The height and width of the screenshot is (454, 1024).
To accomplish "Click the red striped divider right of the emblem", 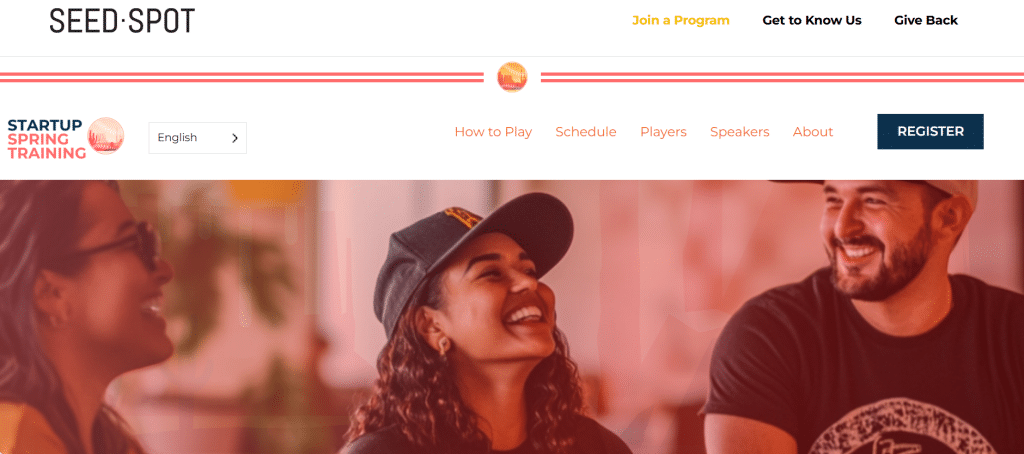I will click(782, 77).
